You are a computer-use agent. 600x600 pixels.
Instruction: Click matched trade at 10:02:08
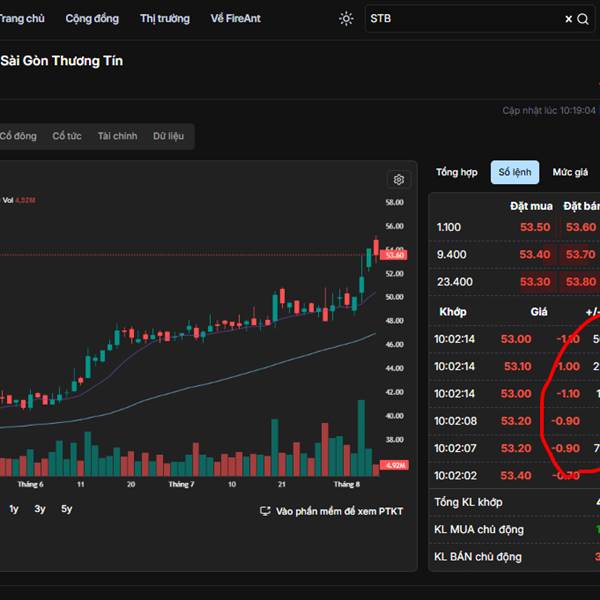point(515,421)
